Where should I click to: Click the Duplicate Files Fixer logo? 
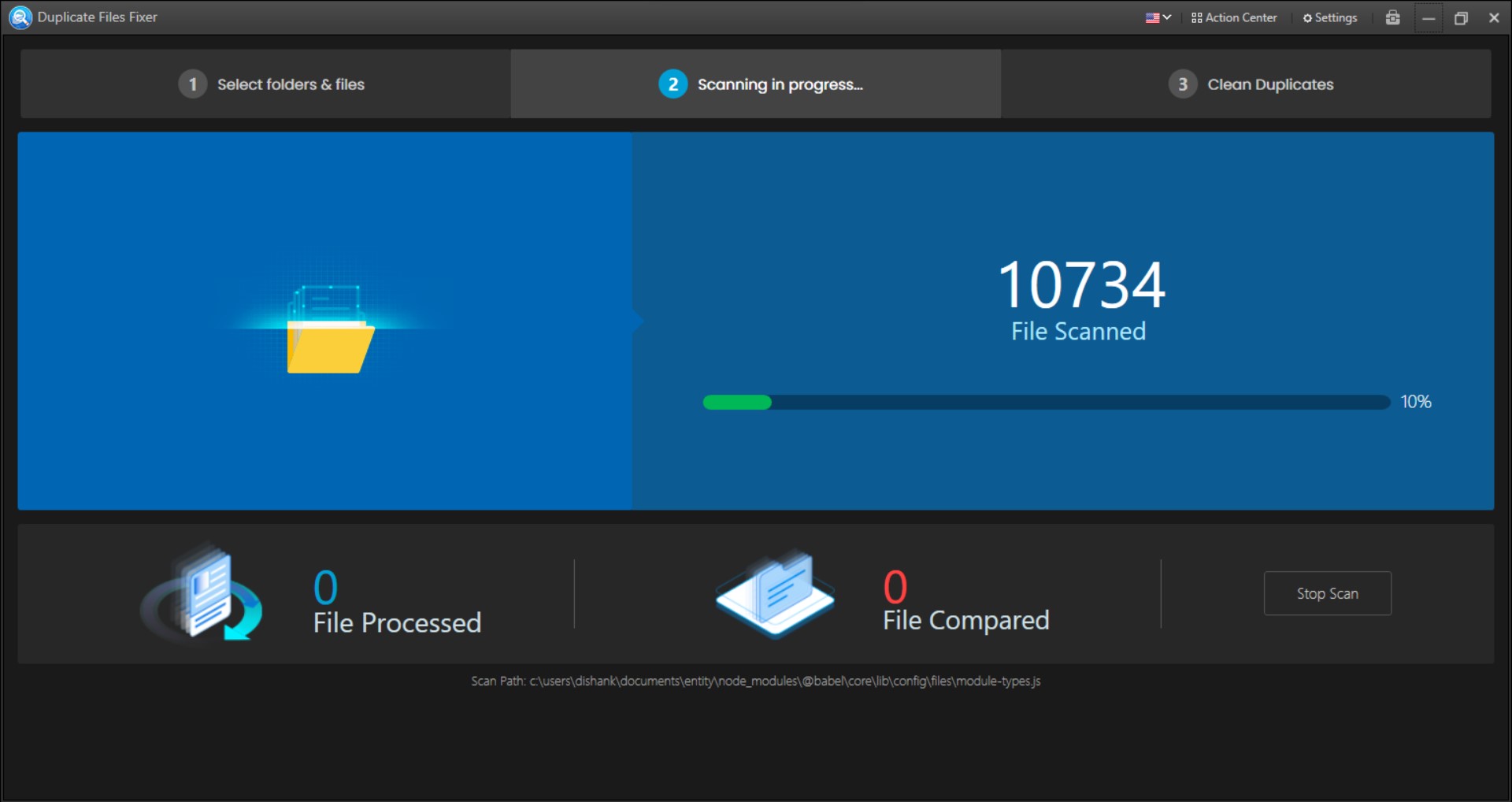point(20,17)
